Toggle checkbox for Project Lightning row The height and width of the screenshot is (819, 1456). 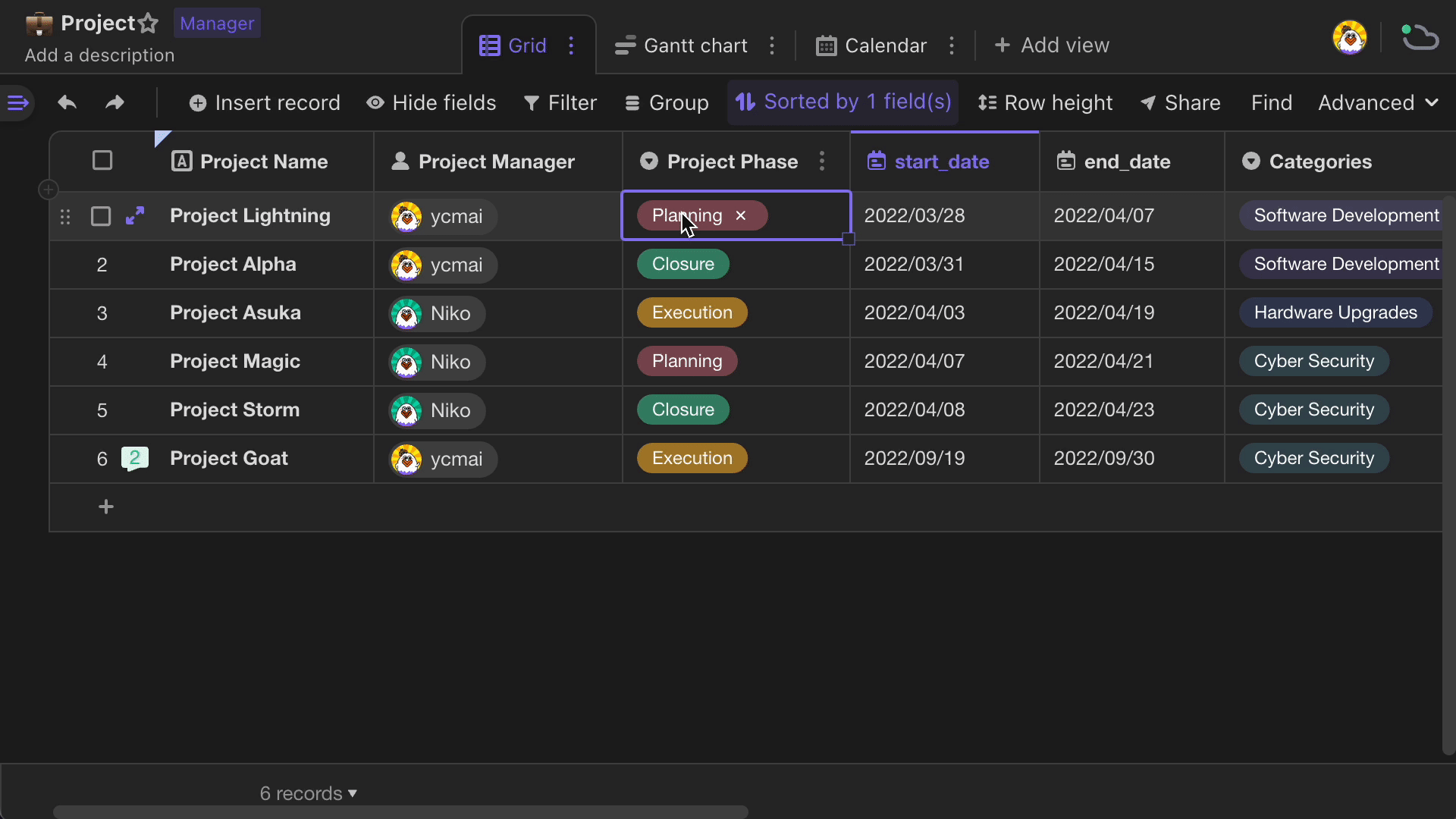pyautogui.click(x=100, y=215)
